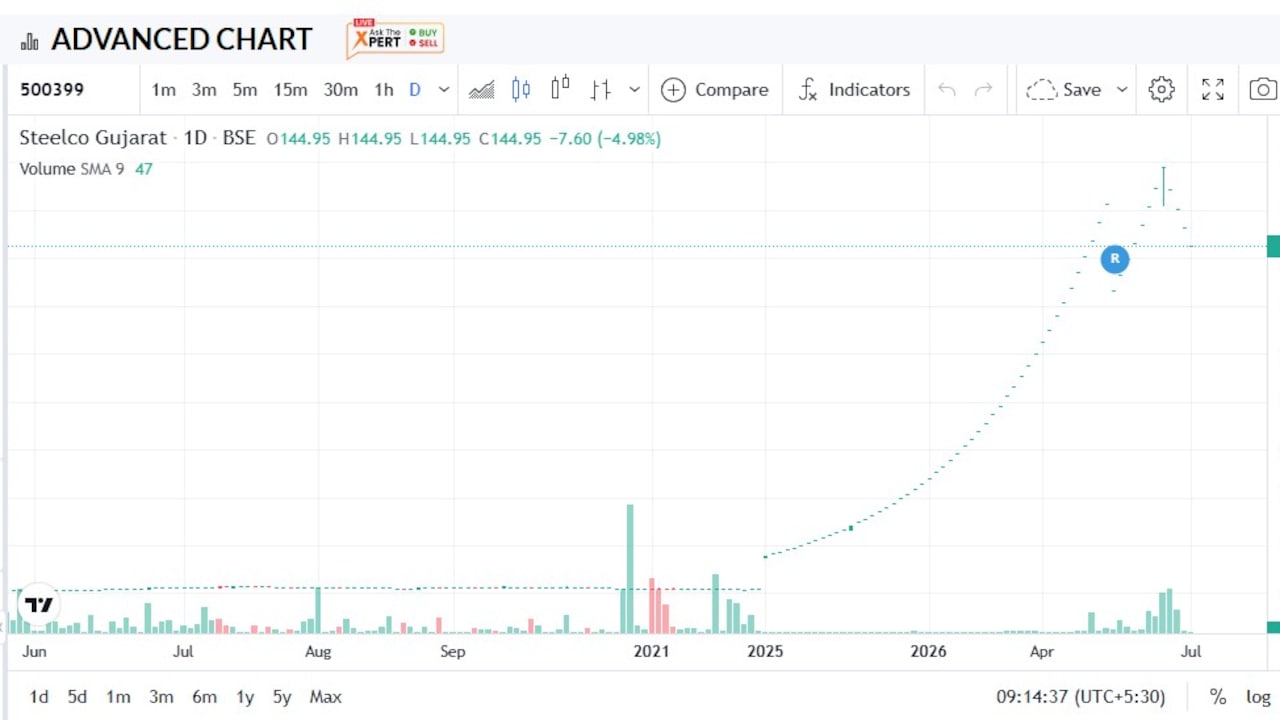Toggle percentage scale
This screenshot has height=720, width=1280.
pos(1218,697)
